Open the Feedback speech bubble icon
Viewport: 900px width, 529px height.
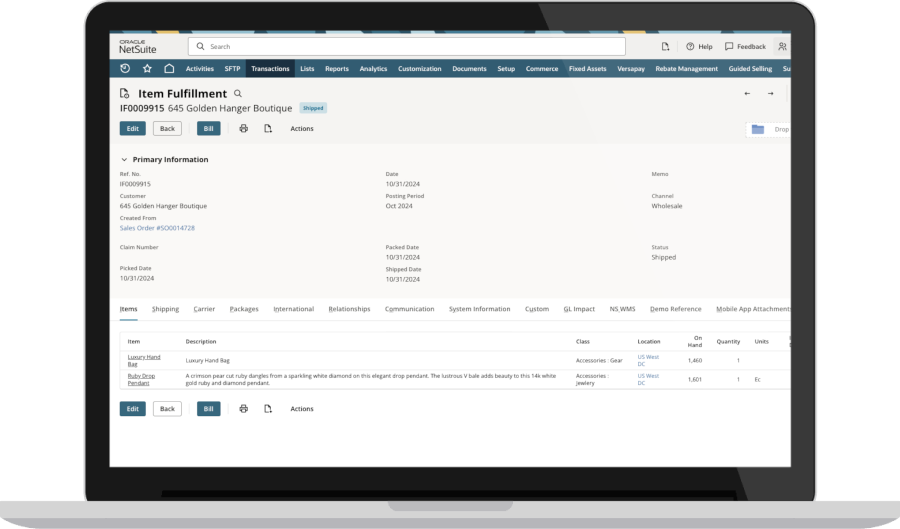point(729,47)
